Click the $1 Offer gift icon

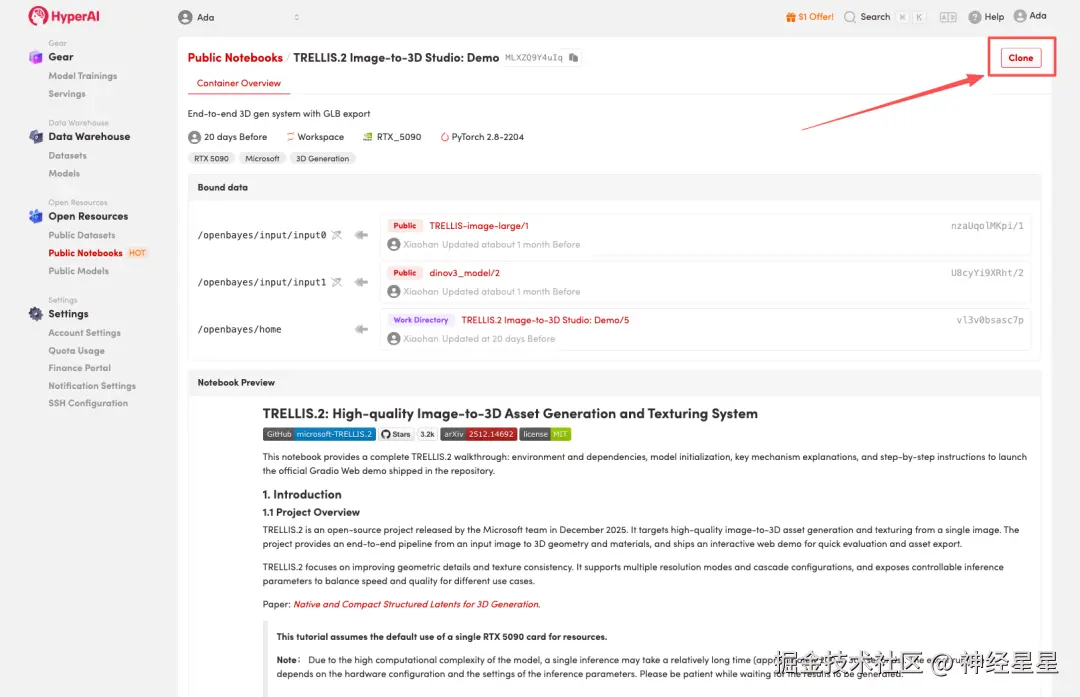click(791, 17)
